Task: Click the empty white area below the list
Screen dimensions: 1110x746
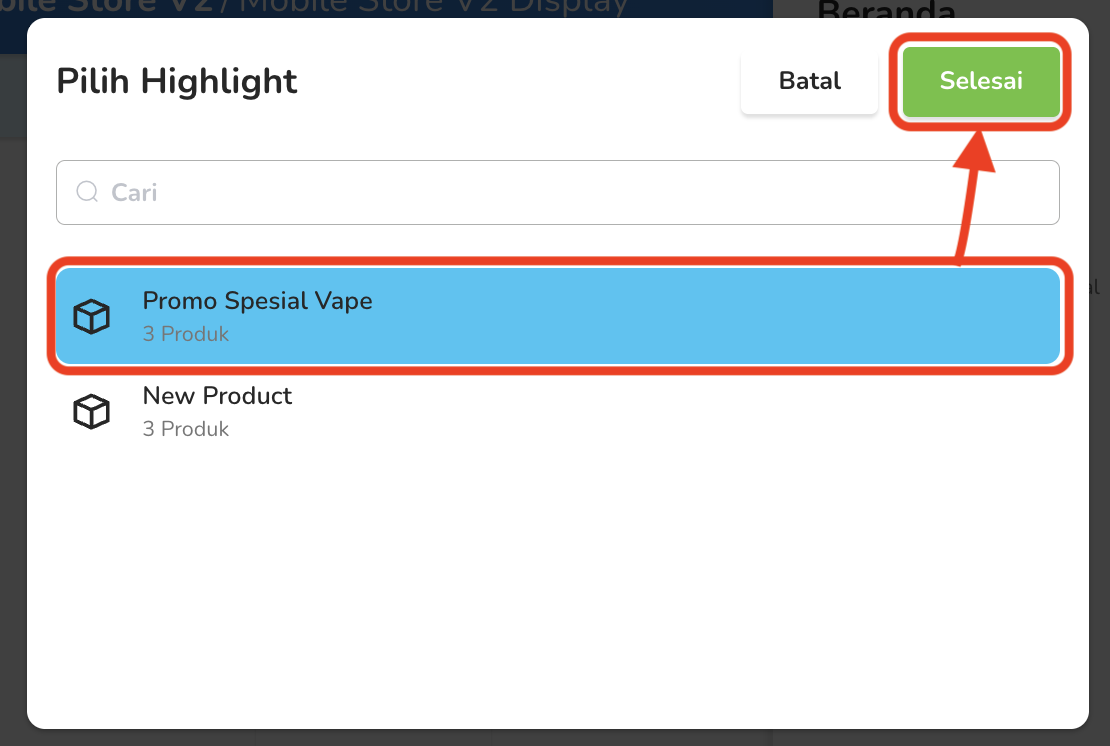Action: [x=558, y=587]
